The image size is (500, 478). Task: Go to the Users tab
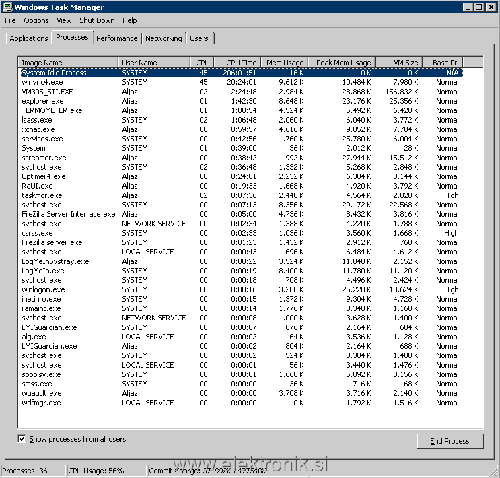click(199, 38)
